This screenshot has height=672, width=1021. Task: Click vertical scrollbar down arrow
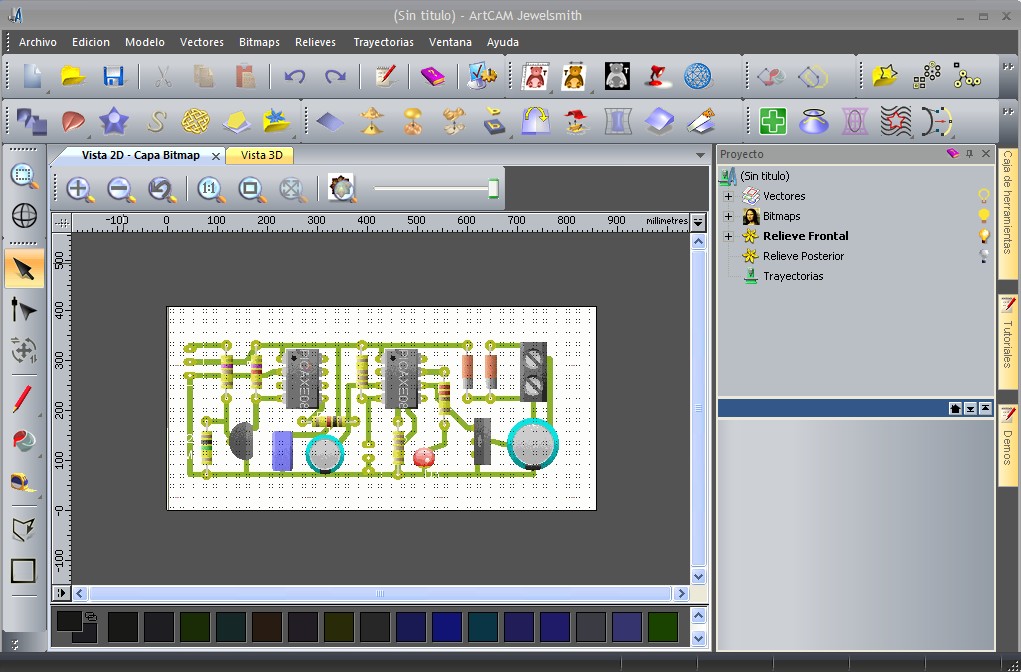coord(698,576)
